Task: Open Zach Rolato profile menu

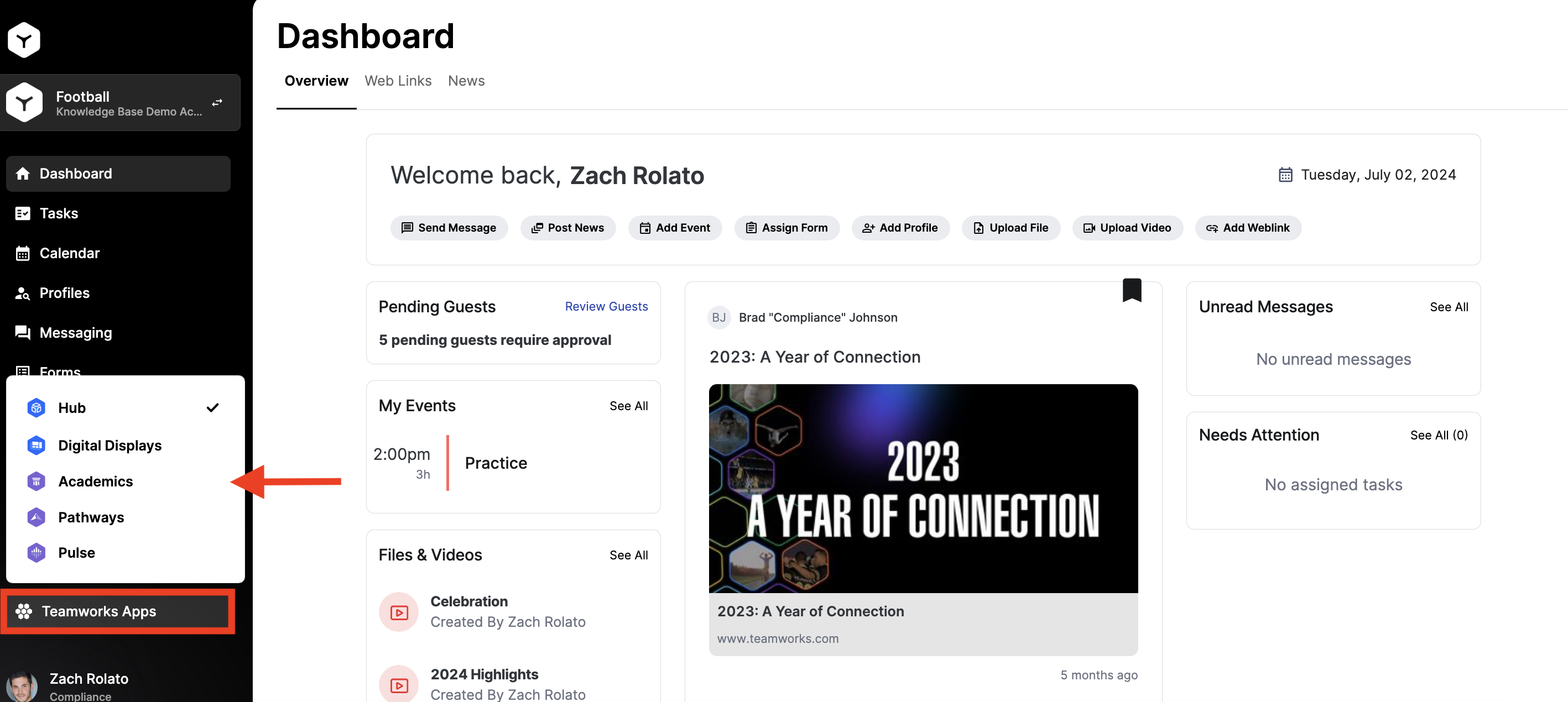Action: pos(89,685)
